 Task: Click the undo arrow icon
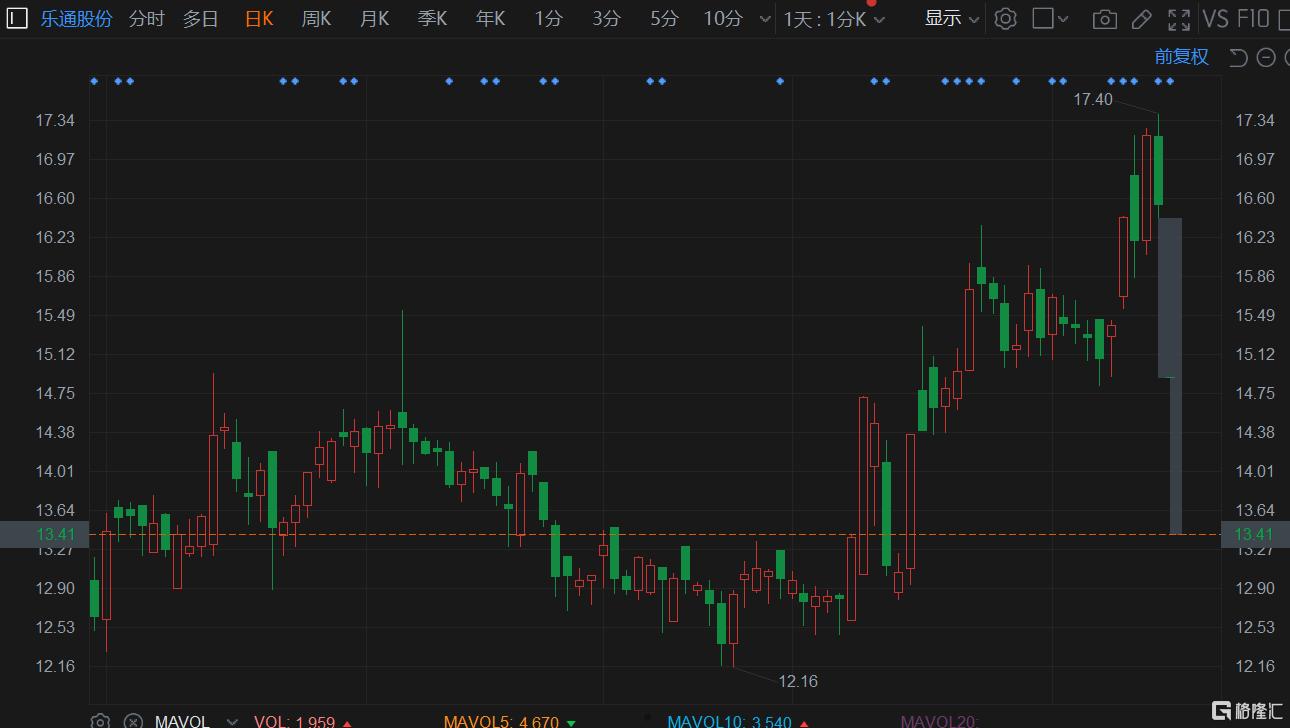coord(1238,57)
